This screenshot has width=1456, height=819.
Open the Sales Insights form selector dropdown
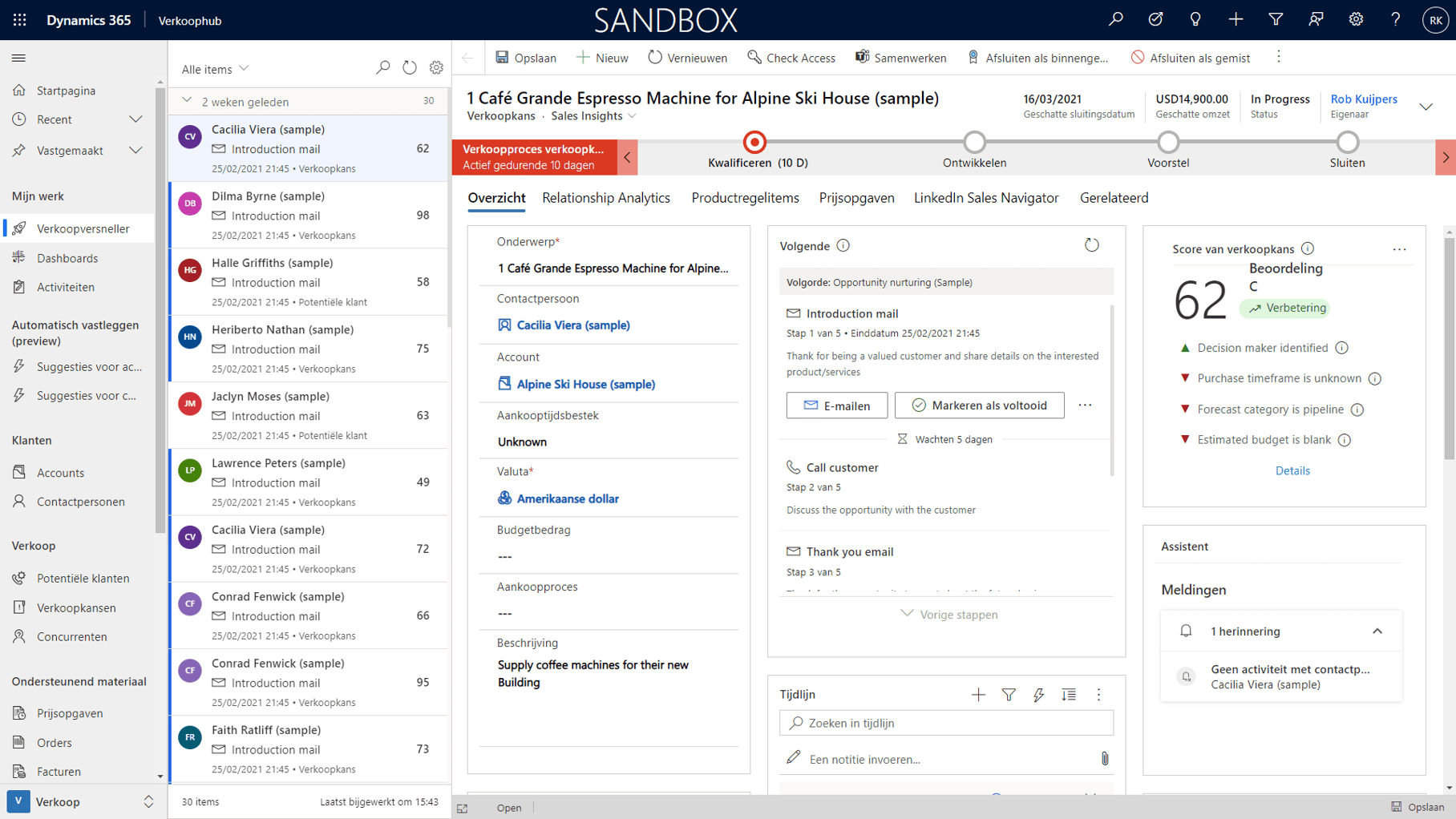(x=594, y=116)
